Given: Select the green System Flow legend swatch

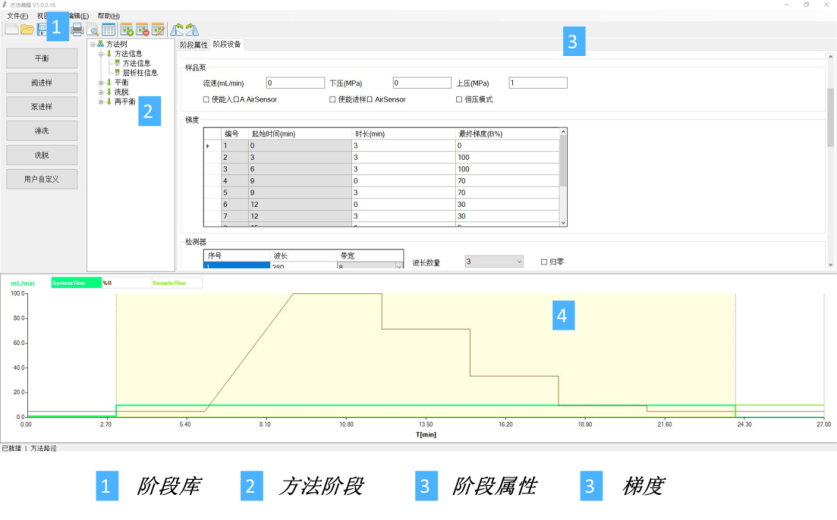Looking at the screenshot, I should coord(75,283).
